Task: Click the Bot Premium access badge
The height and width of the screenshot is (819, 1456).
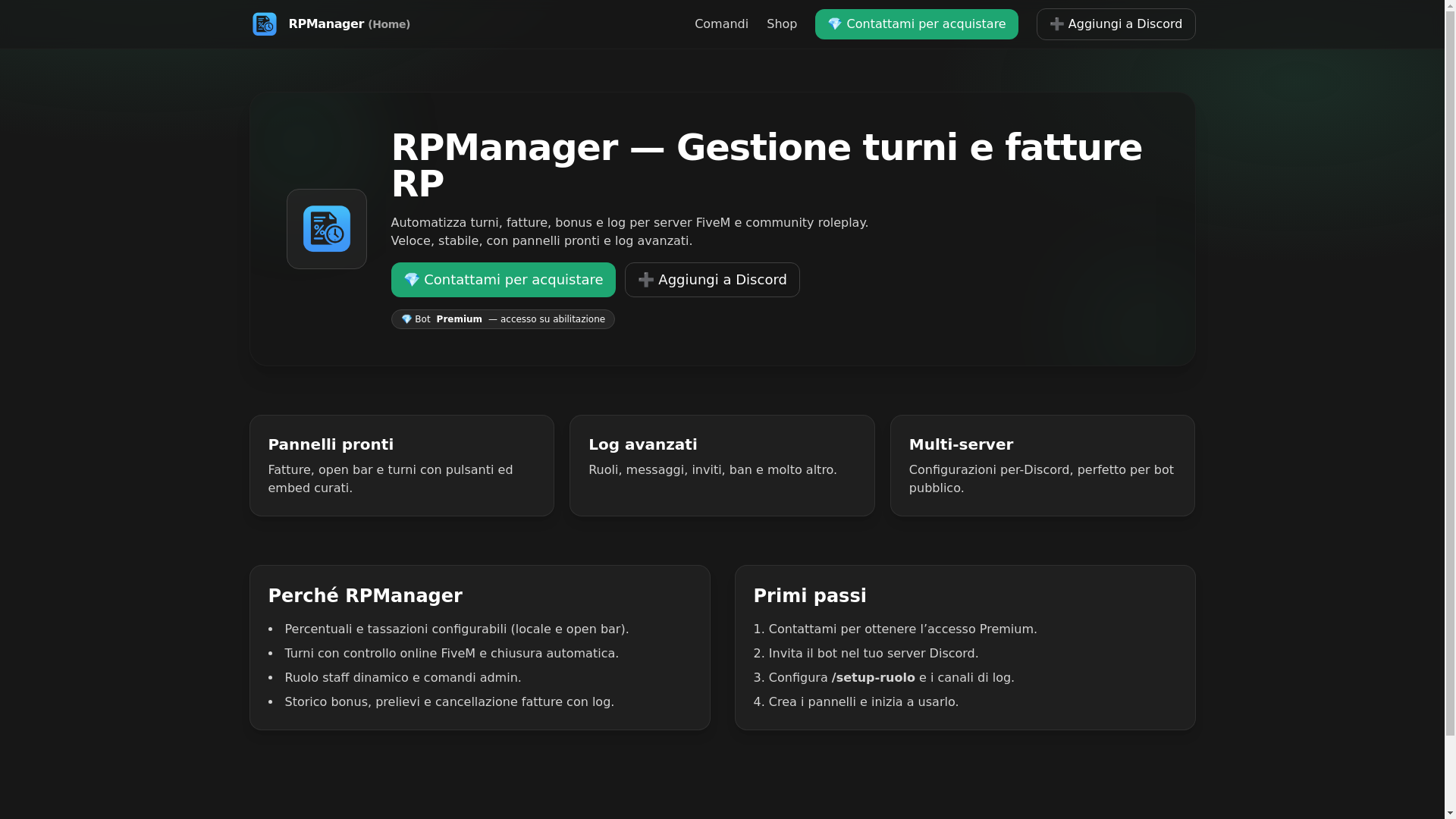Action: [x=503, y=319]
